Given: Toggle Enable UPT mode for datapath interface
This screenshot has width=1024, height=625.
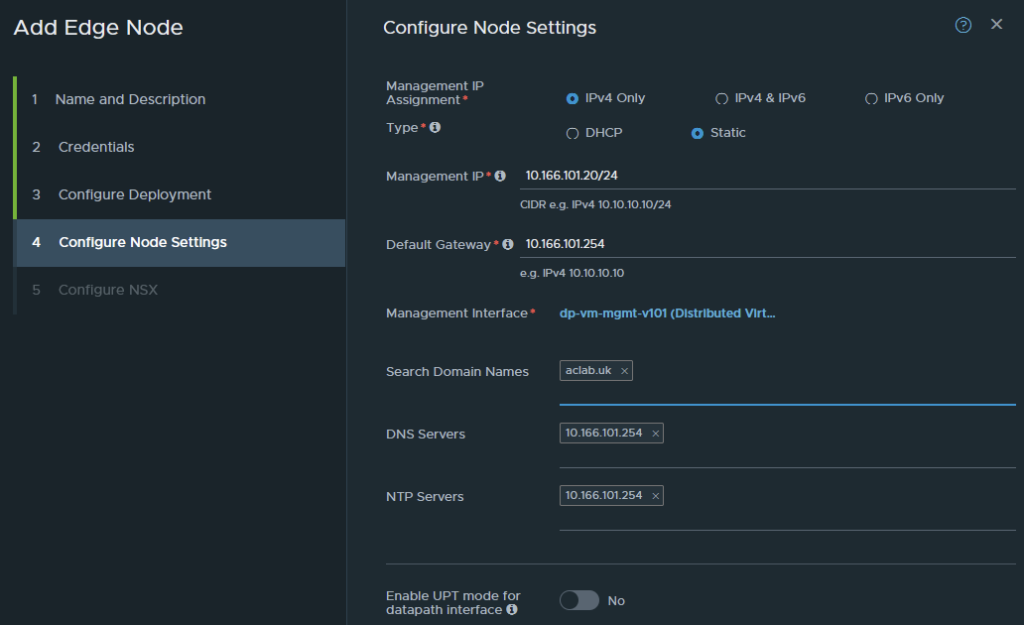Looking at the screenshot, I should click(579, 600).
